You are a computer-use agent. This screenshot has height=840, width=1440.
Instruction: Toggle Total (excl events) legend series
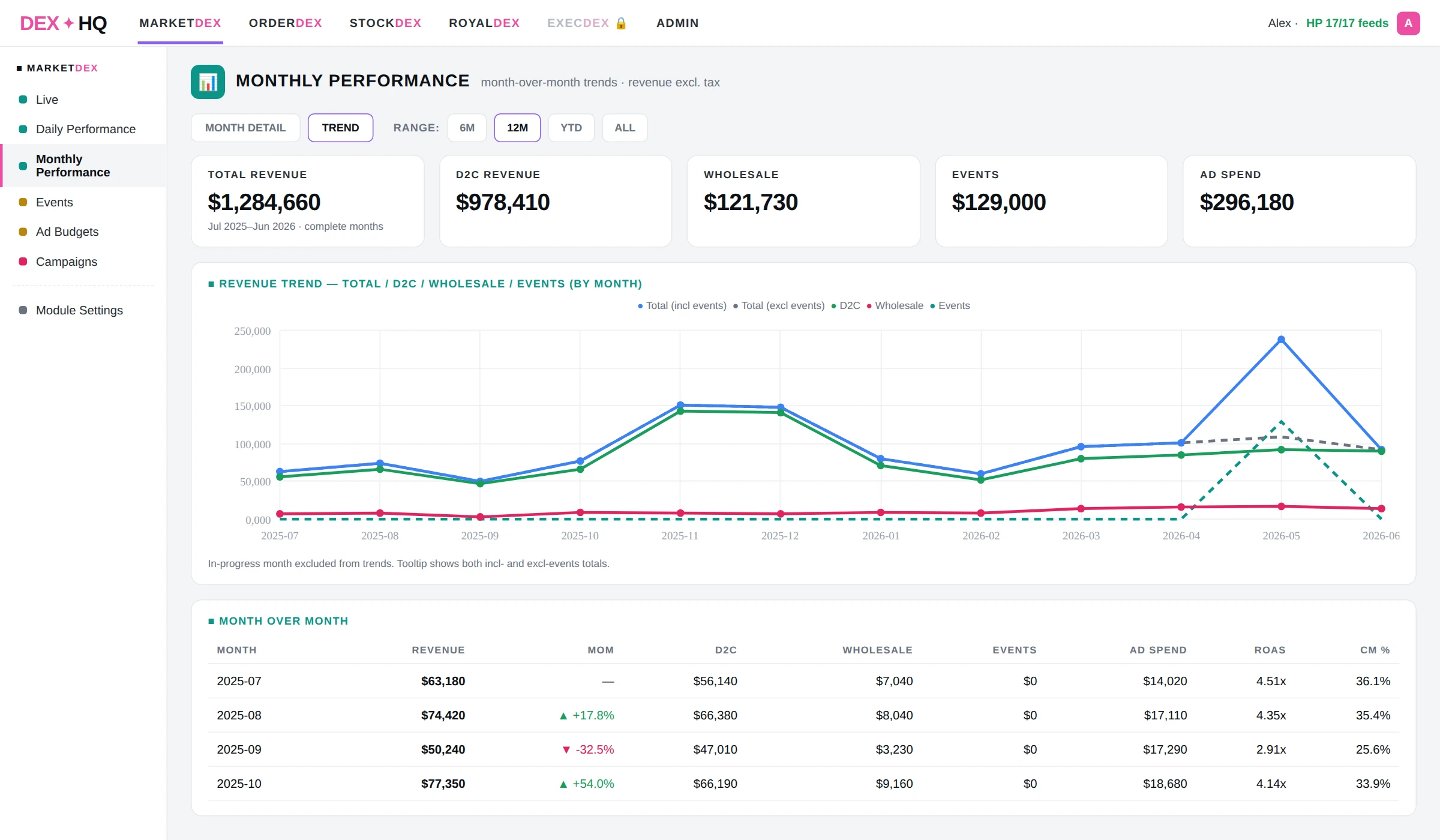779,305
